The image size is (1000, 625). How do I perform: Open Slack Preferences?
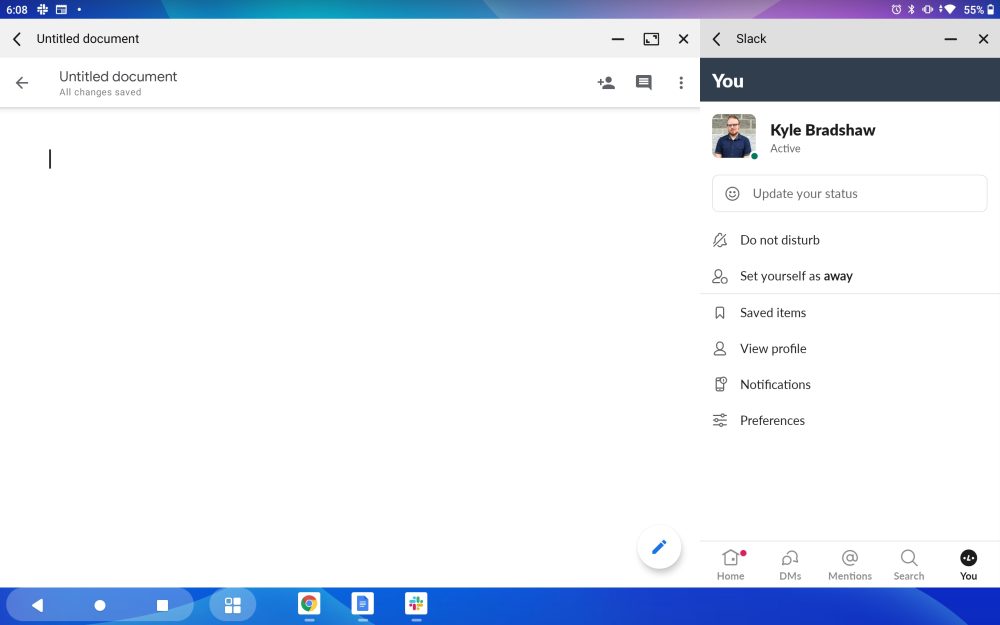[771, 421]
